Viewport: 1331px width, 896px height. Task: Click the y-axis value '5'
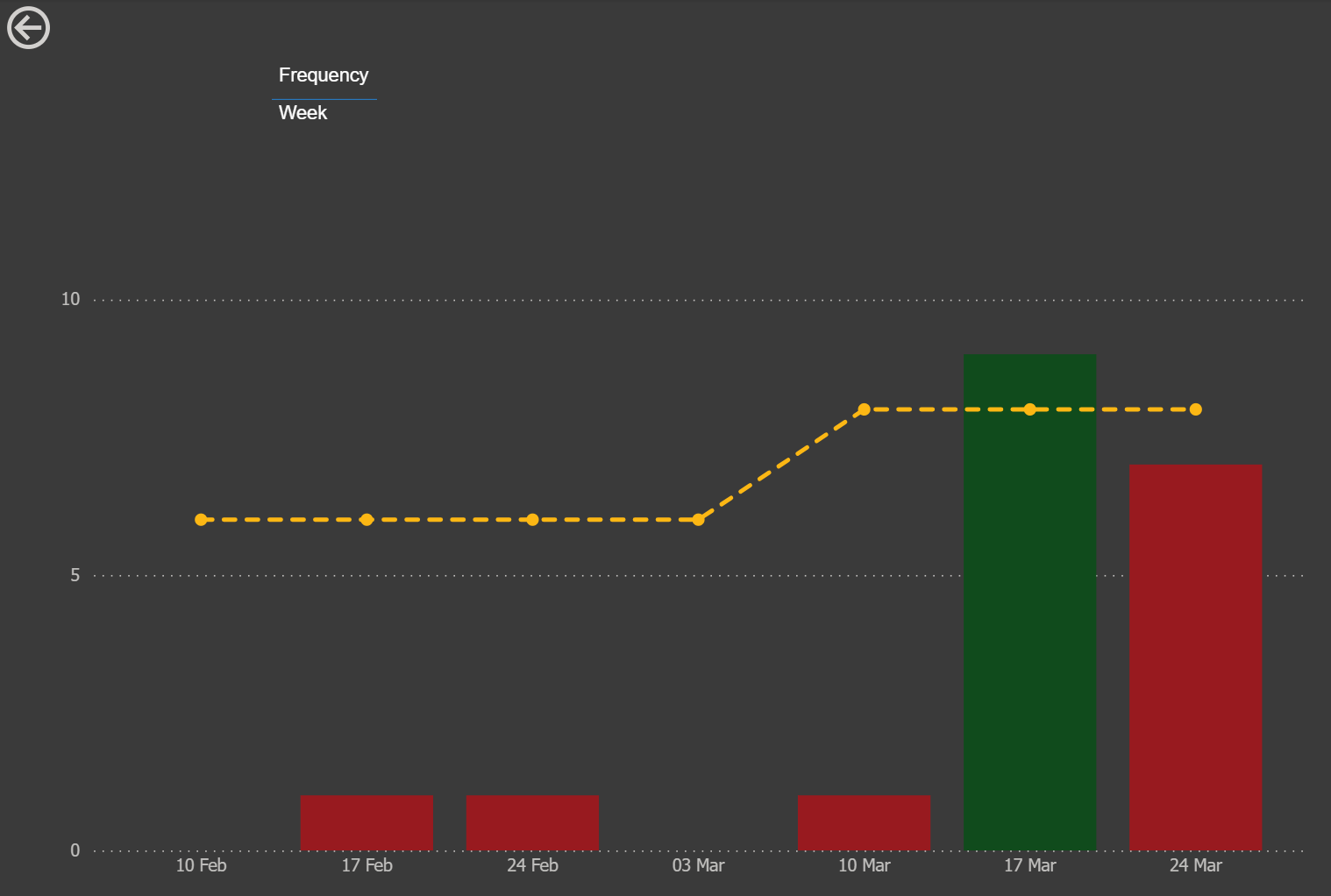point(75,575)
